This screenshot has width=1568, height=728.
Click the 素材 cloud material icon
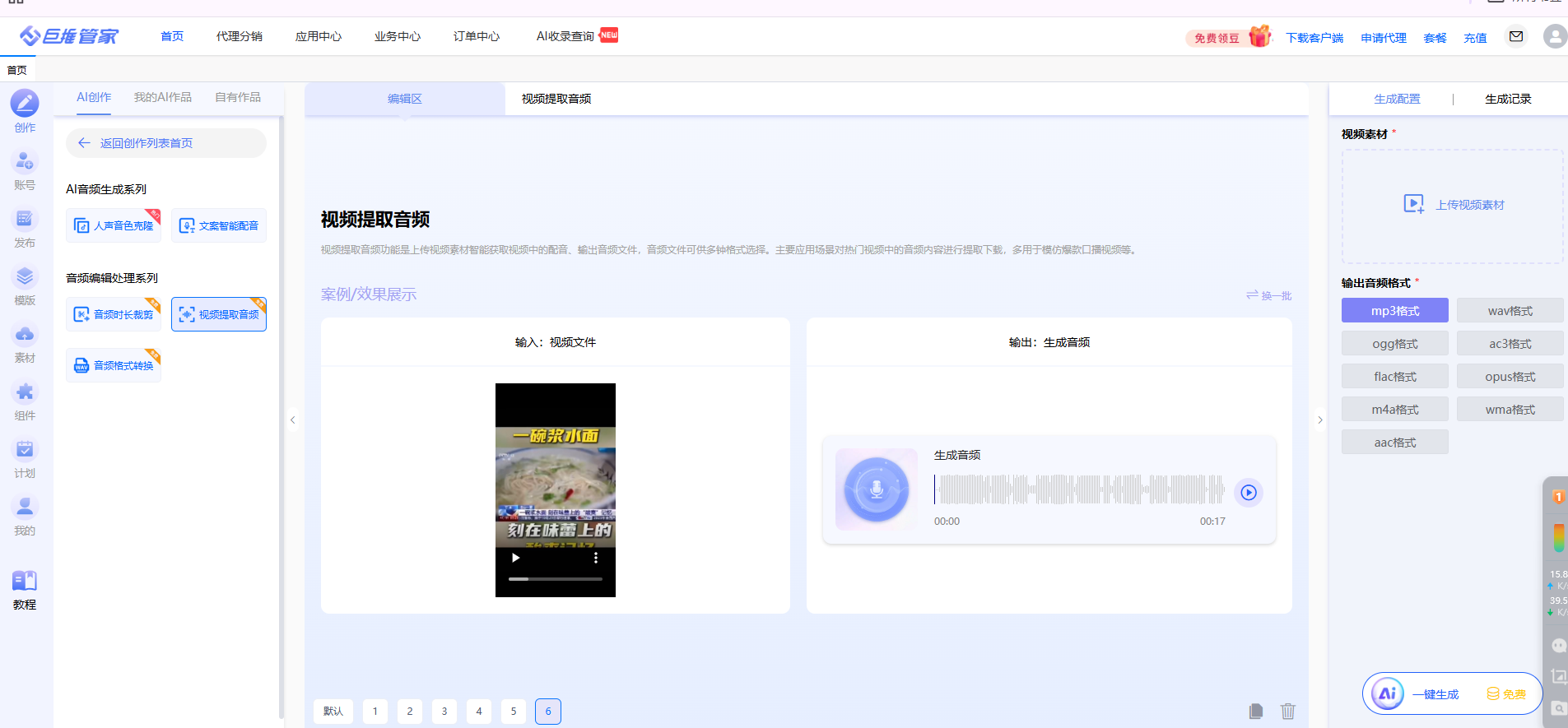[x=25, y=335]
